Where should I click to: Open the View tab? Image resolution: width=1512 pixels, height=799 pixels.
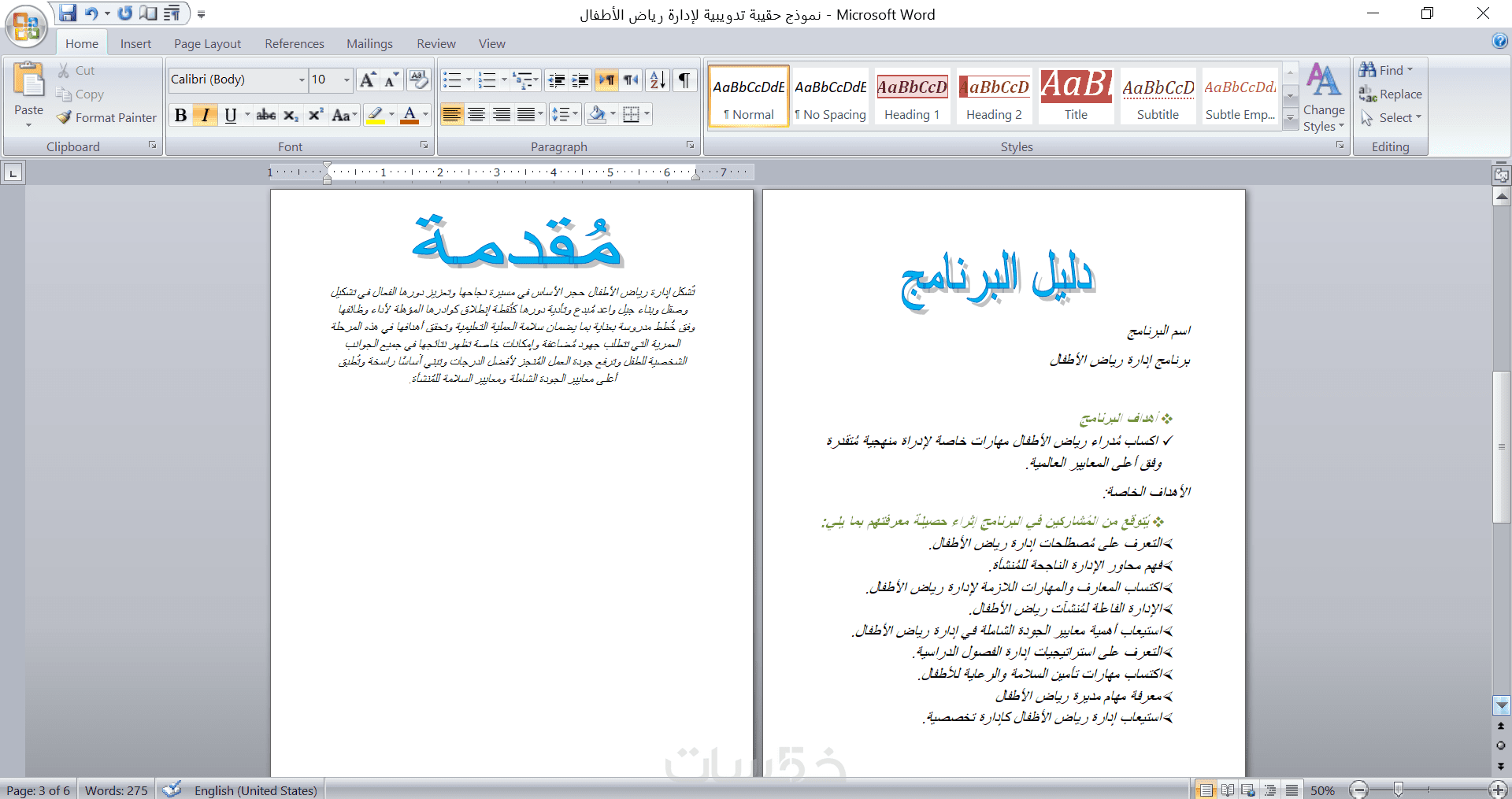492,44
